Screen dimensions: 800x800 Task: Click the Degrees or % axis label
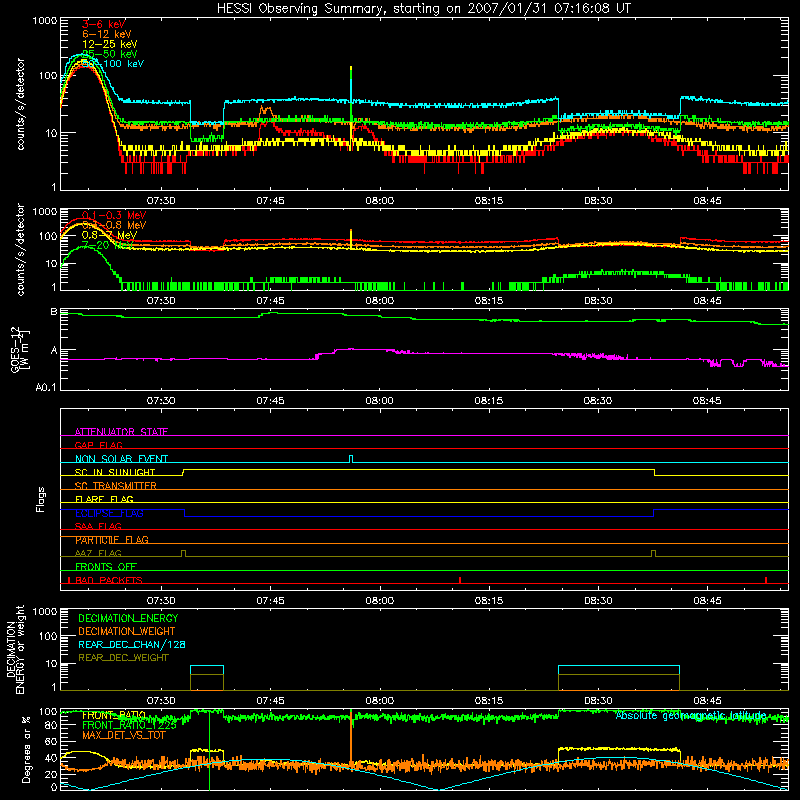[26, 749]
